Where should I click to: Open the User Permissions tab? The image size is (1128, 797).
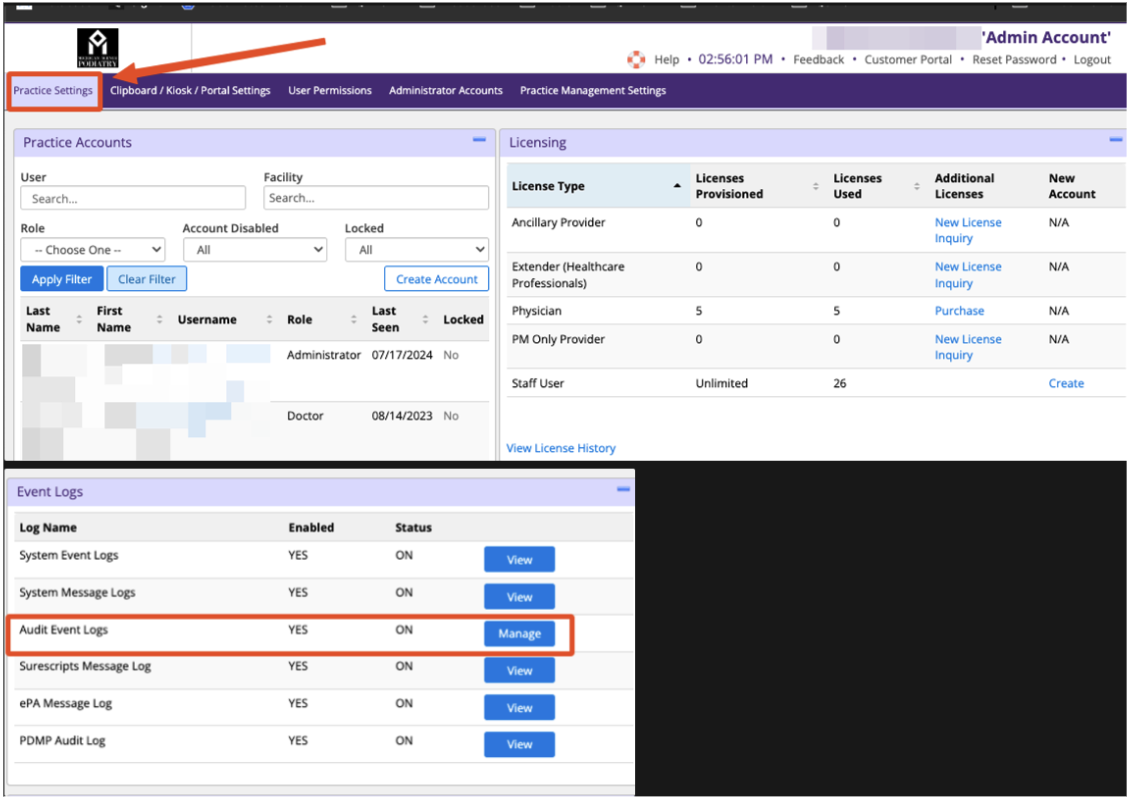point(330,91)
